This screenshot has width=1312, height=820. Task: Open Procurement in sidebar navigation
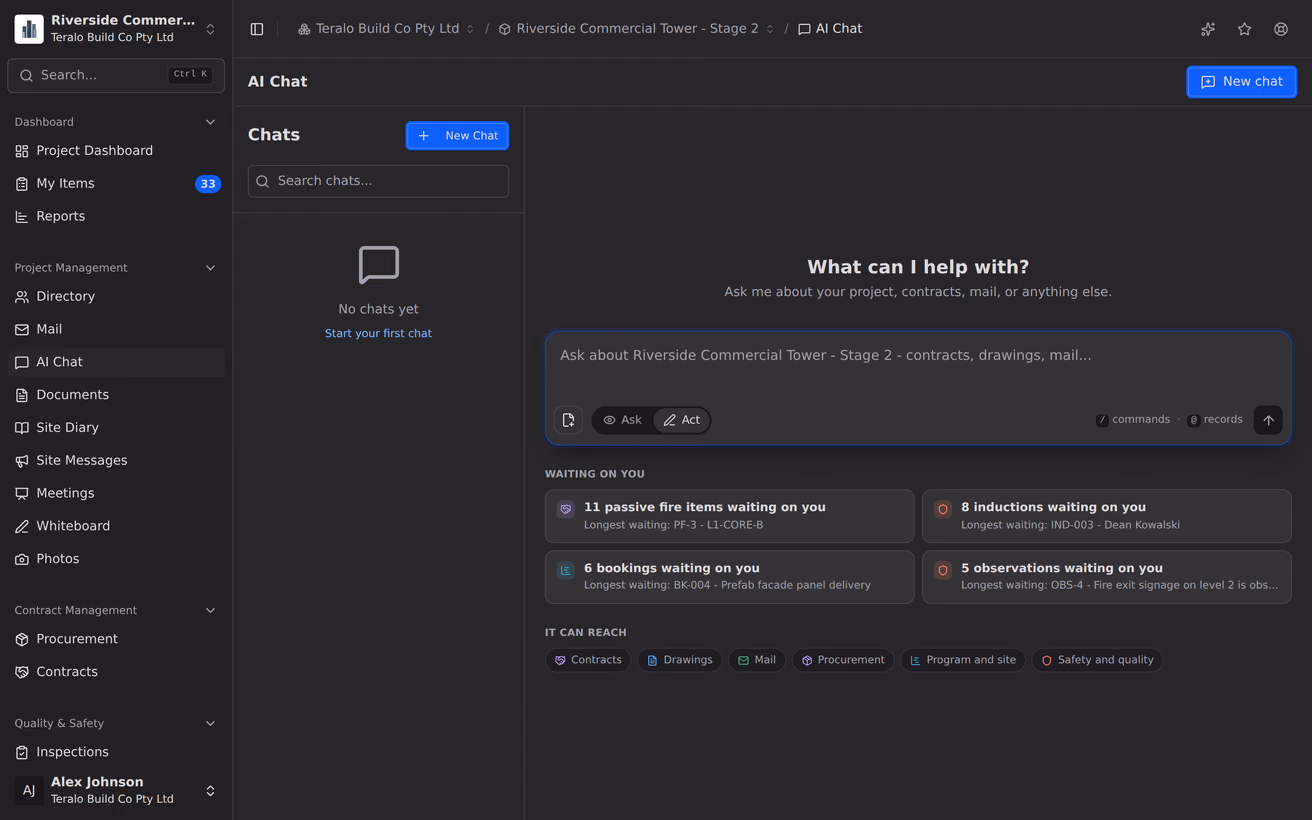pyautogui.click(x=116, y=639)
